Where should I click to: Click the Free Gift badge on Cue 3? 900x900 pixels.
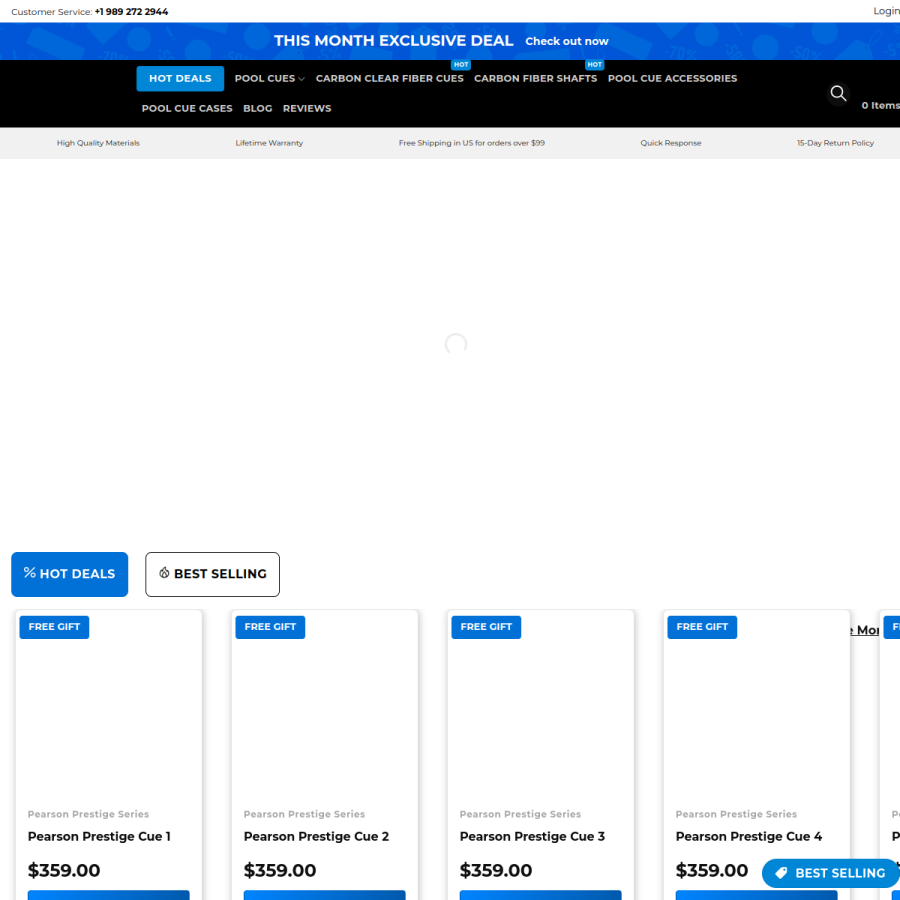[486, 627]
